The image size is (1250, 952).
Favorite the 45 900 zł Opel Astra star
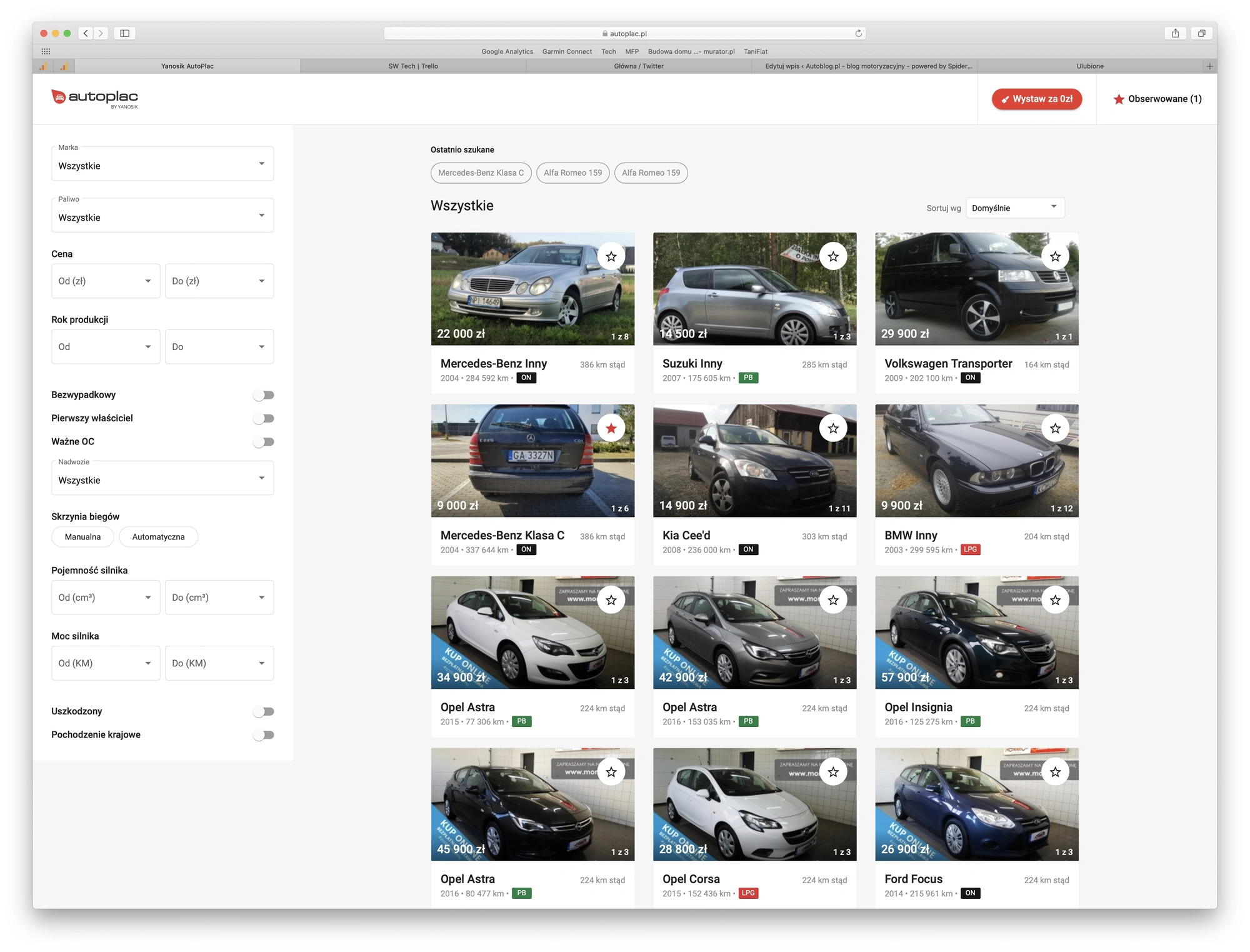tap(611, 772)
